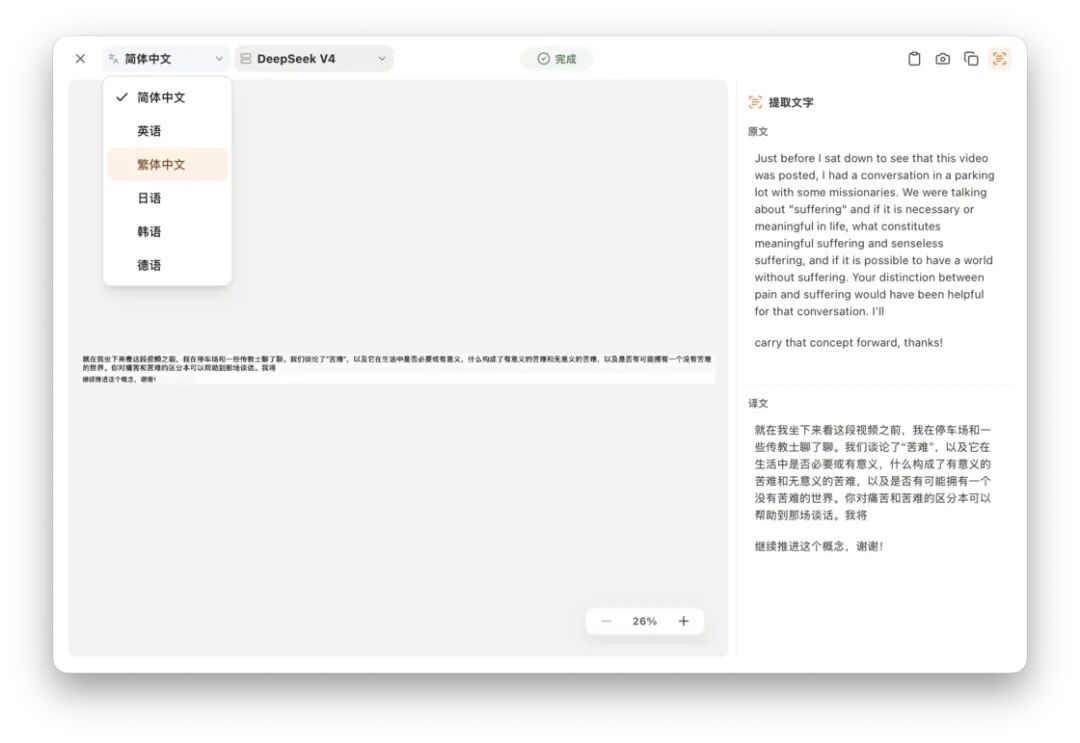
Task: Click the 译文 section label
Action: 758,404
